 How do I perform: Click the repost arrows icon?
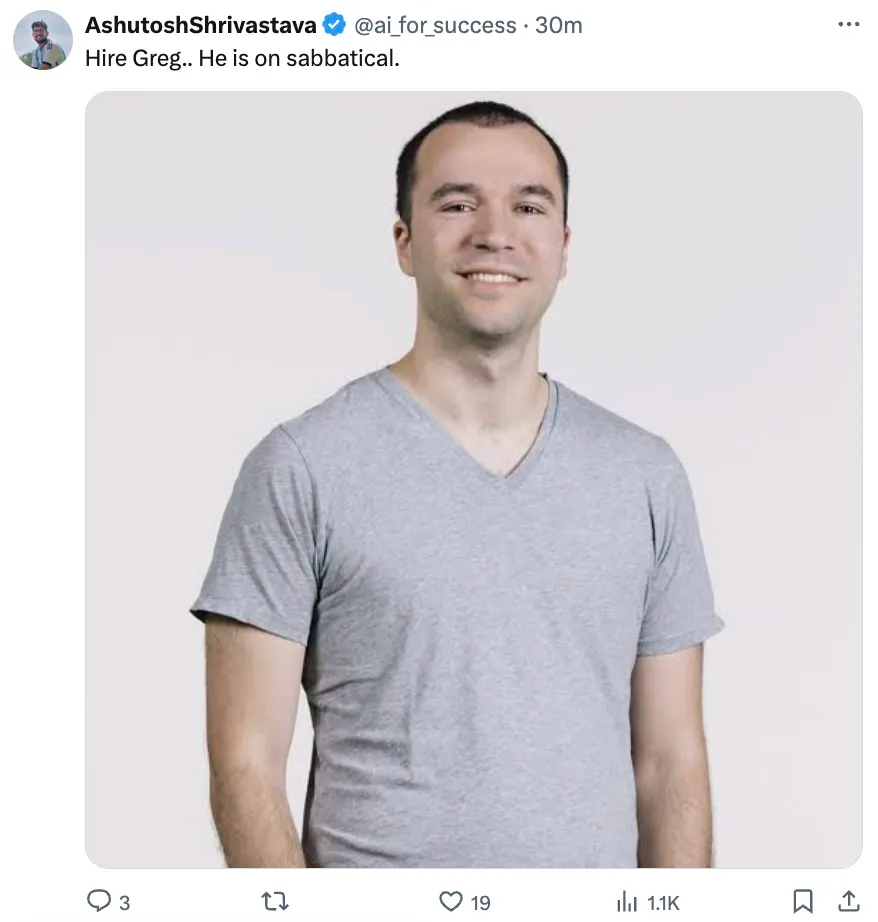(274, 901)
